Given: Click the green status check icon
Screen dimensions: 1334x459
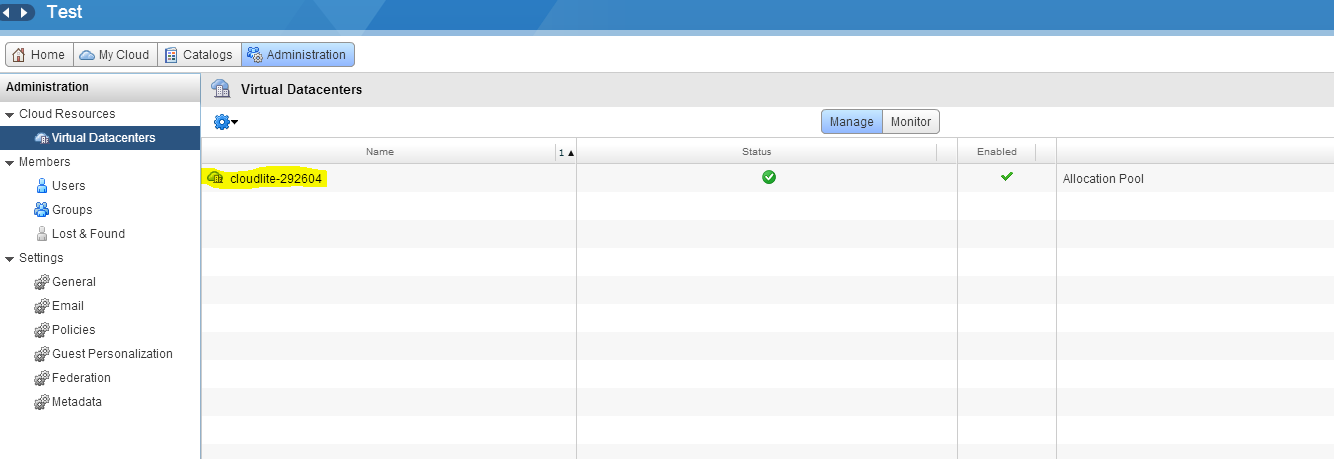Looking at the screenshot, I should click(769, 177).
